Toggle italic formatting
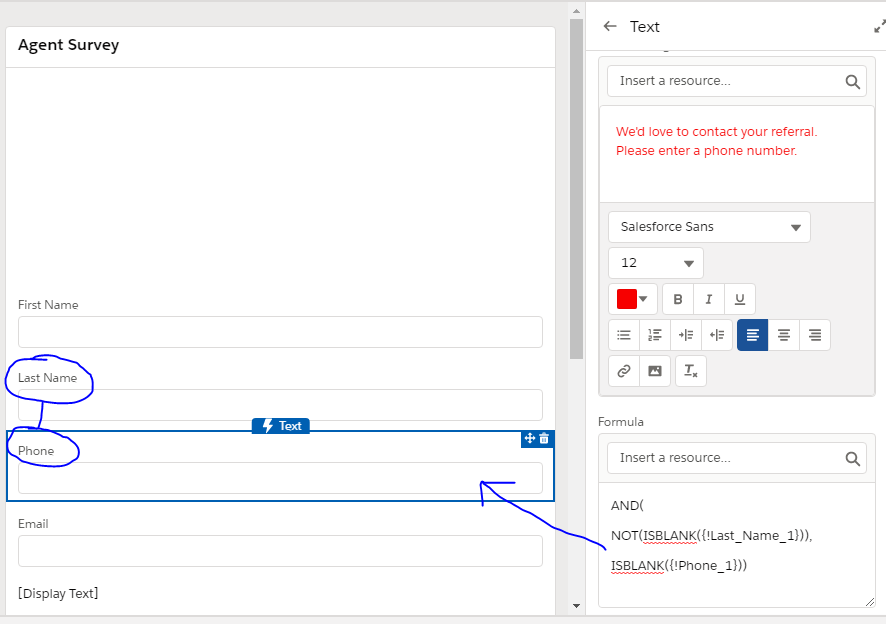The width and height of the screenshot is (886, 624). [709, 299]
